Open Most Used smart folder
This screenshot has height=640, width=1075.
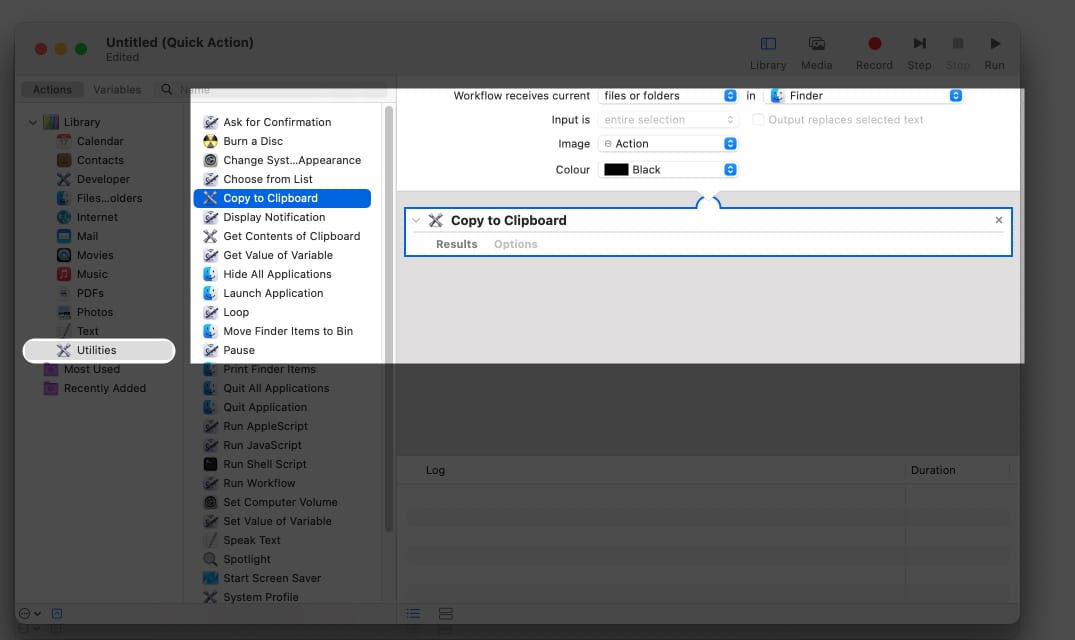point(91,369)
